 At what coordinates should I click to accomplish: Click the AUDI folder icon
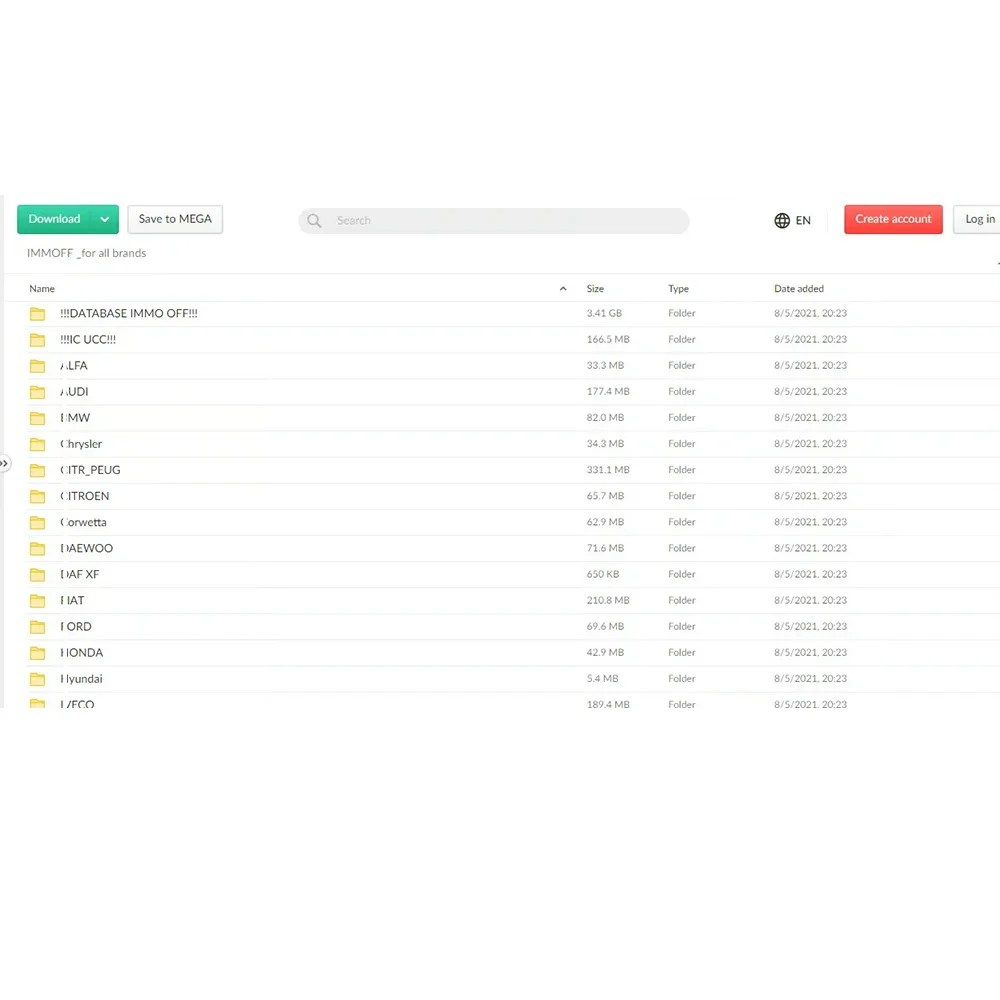(38, 392)
